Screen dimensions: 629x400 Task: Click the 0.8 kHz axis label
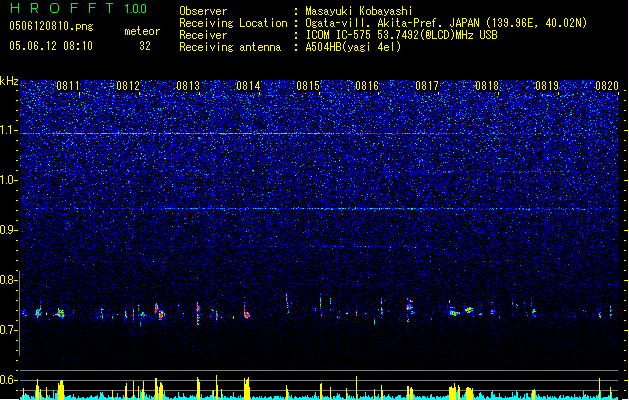[9, 280]
